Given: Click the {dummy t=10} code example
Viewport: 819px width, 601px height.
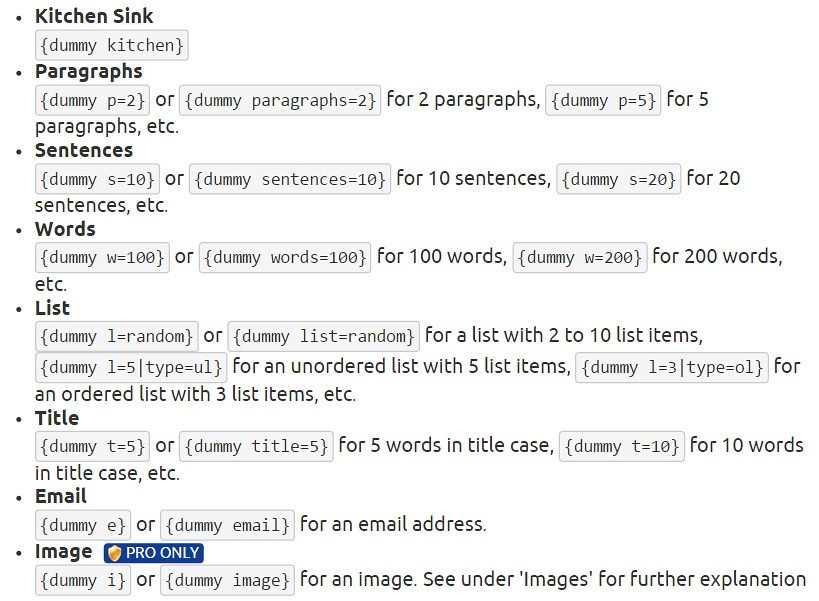Looking at the screenshot, I should click(x=621, y=446).
